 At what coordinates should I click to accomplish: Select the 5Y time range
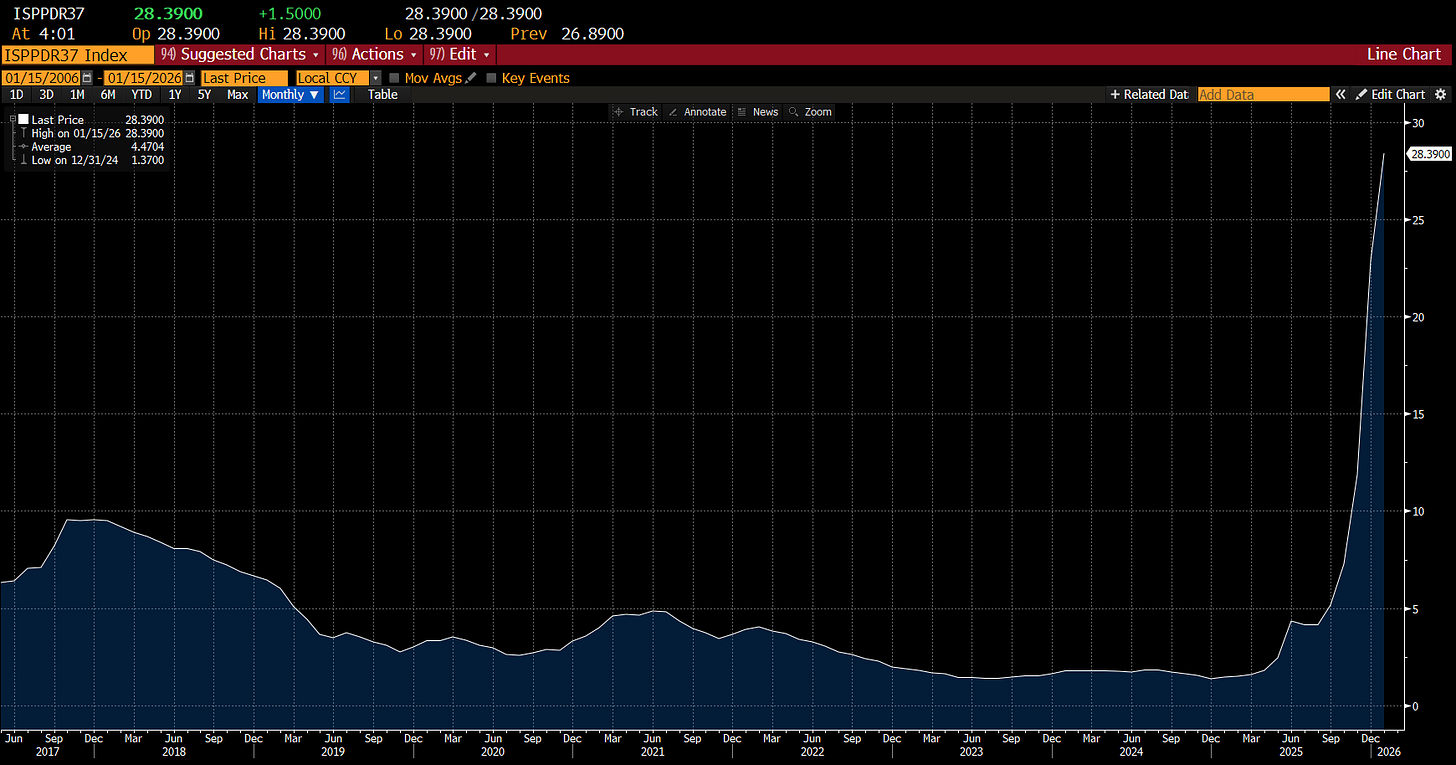click(x=204, y=95)
